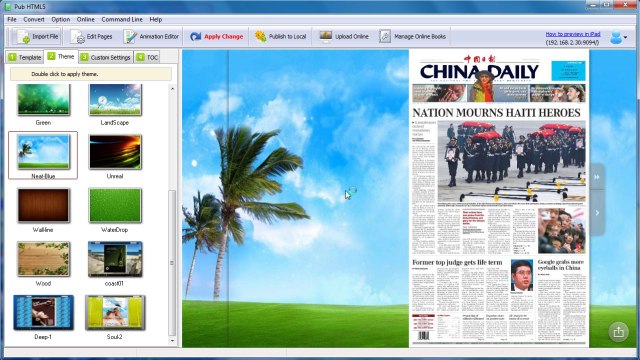Open Edit Pages tool

pyautogui.click(x=91, y=37)
